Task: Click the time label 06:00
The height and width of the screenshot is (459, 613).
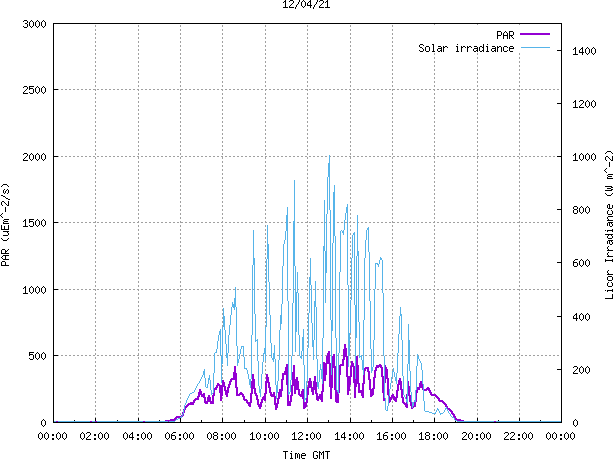Action: coord(179,436)
